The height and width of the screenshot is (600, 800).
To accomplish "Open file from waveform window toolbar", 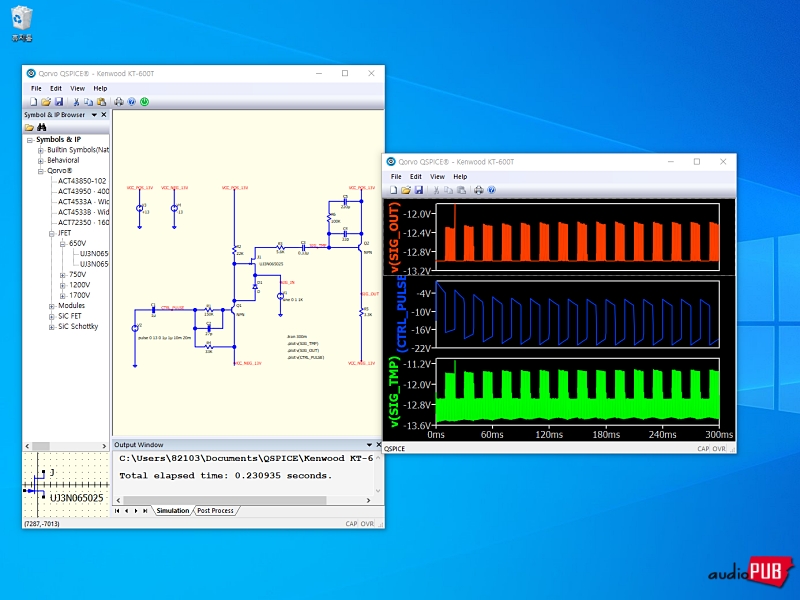I will coord(406,190).
